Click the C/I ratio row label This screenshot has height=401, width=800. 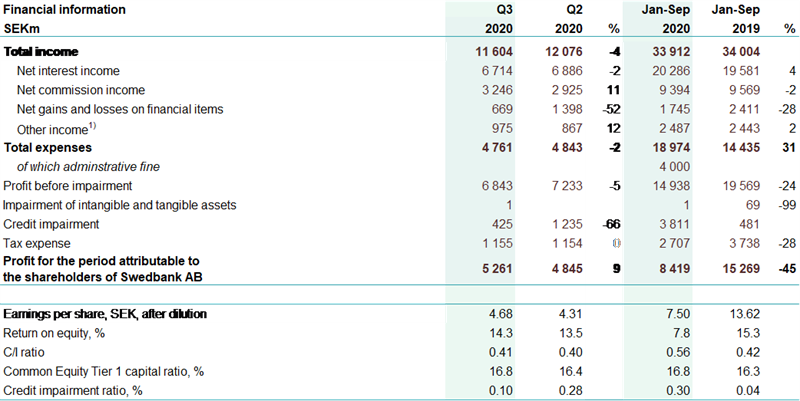(27, 352)
